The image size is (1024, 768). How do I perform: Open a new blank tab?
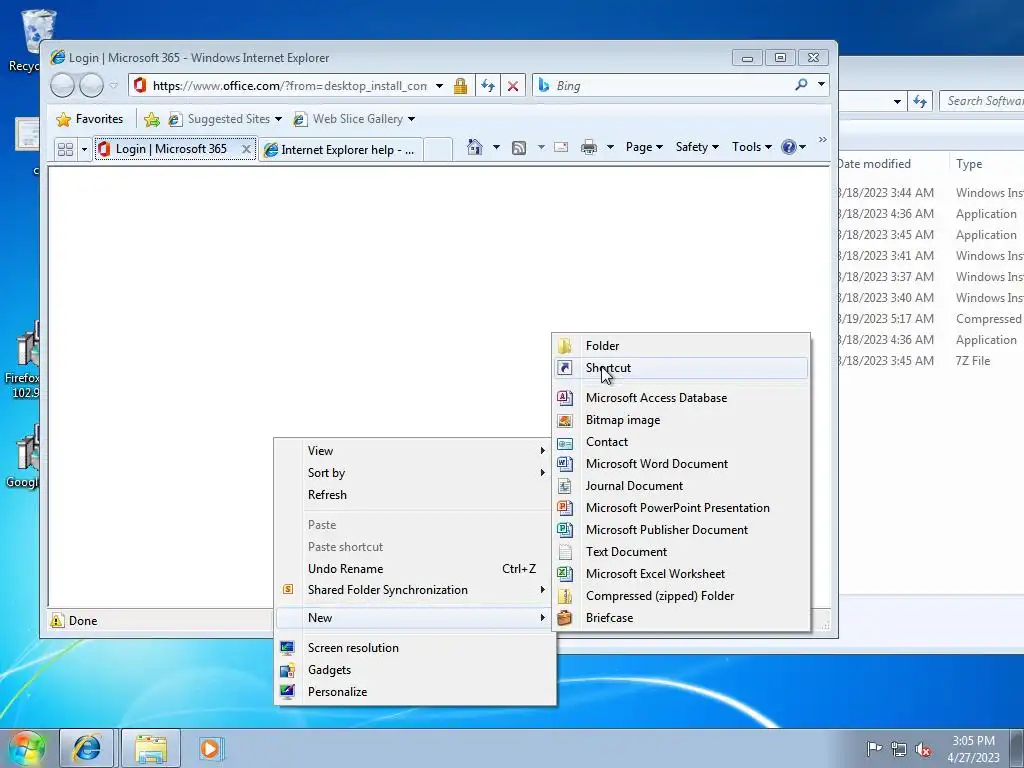tap(438, 150)
